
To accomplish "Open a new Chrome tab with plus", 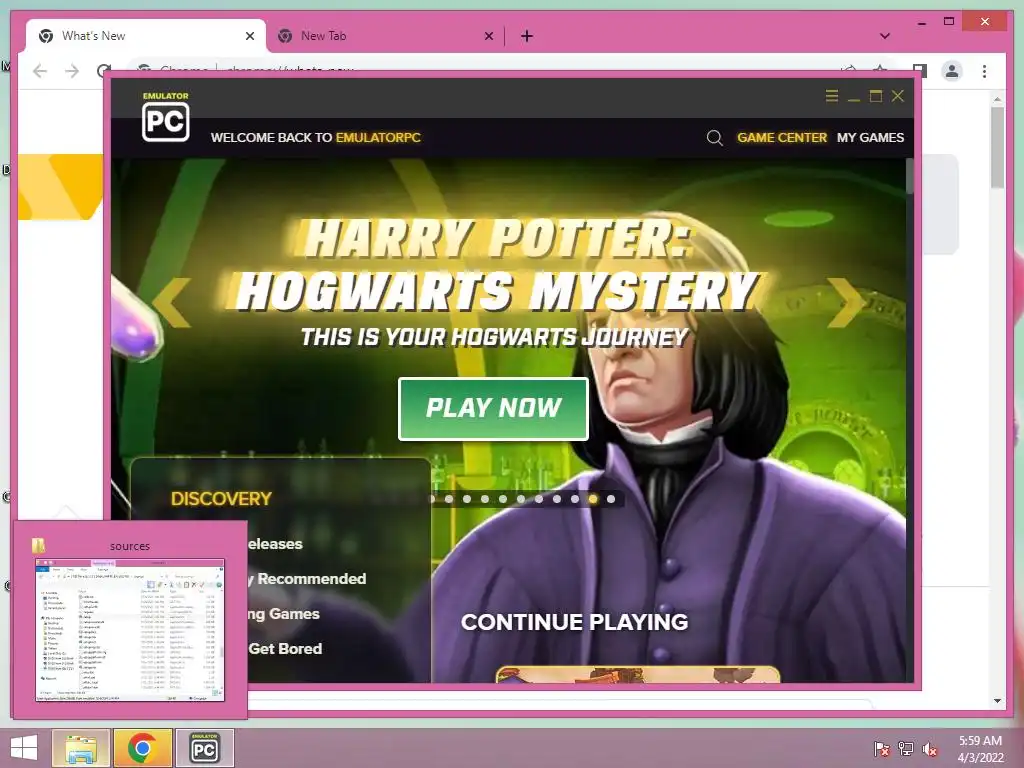I will 527,36.
